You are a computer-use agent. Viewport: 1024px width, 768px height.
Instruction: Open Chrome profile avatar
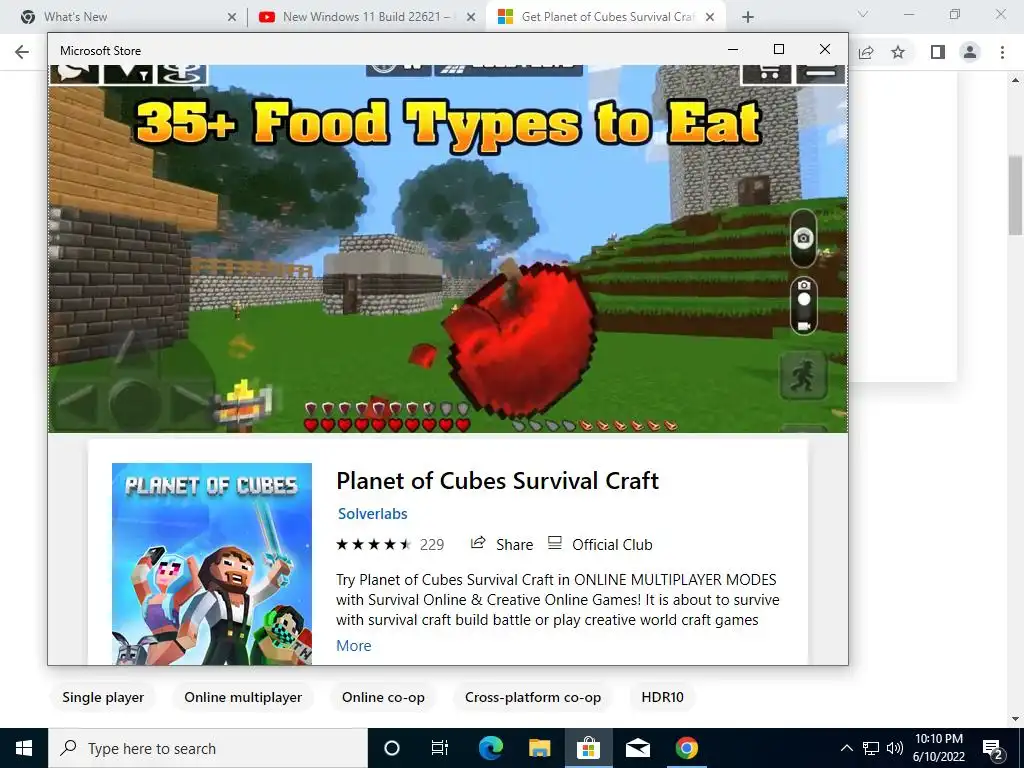coord(970,52)
